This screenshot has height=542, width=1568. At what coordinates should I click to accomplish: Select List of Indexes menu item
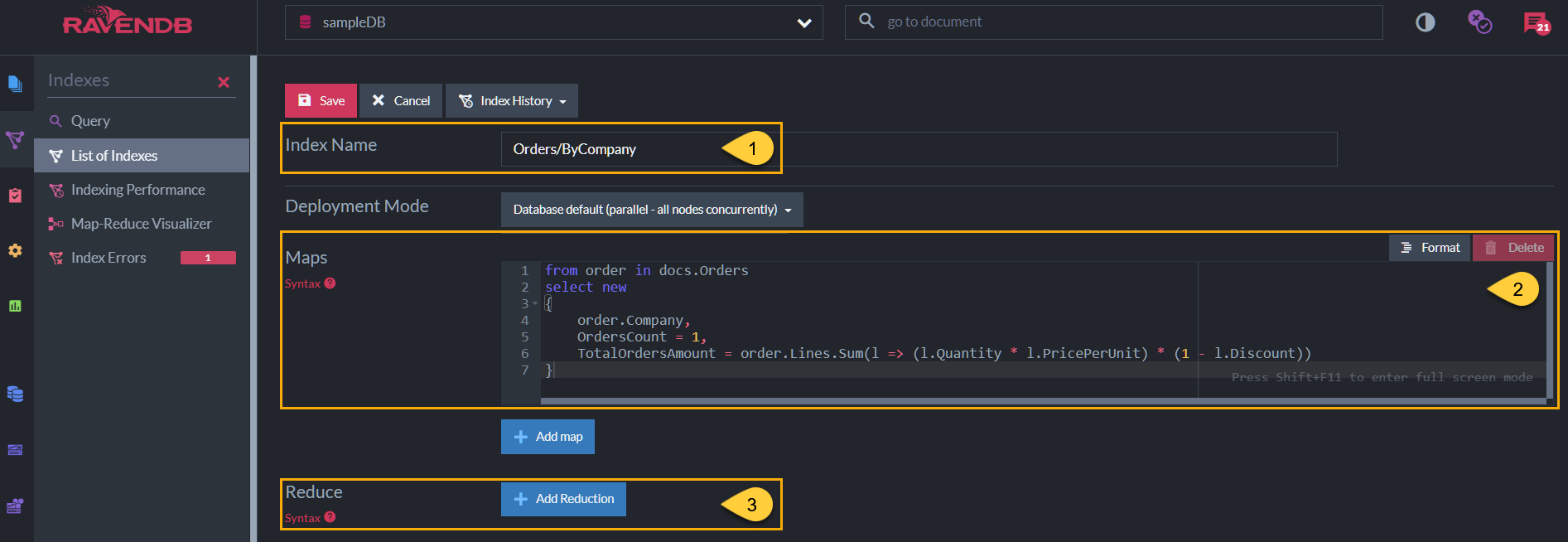point(142,156)
